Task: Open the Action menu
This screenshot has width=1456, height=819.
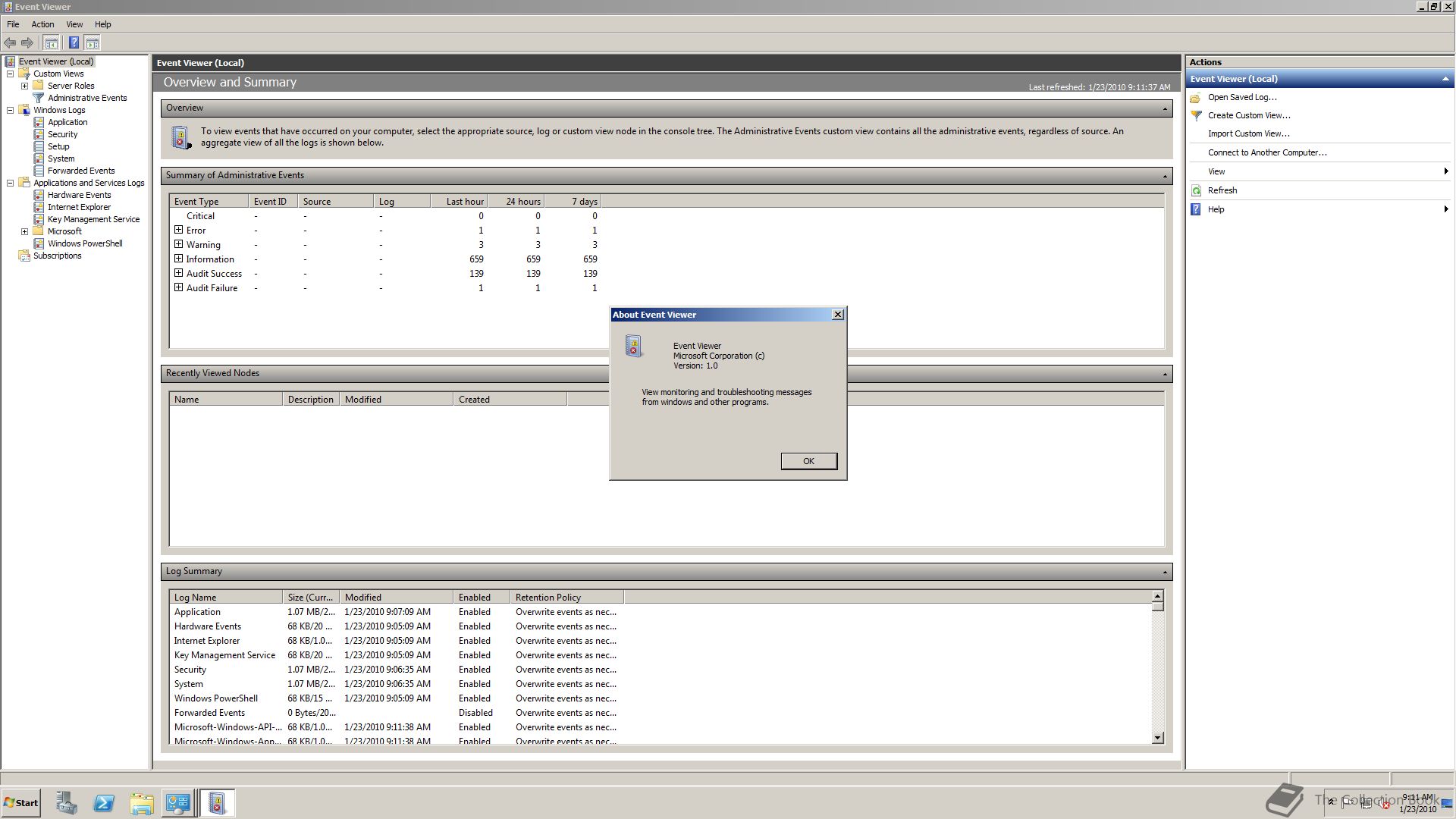Action: 42,24
